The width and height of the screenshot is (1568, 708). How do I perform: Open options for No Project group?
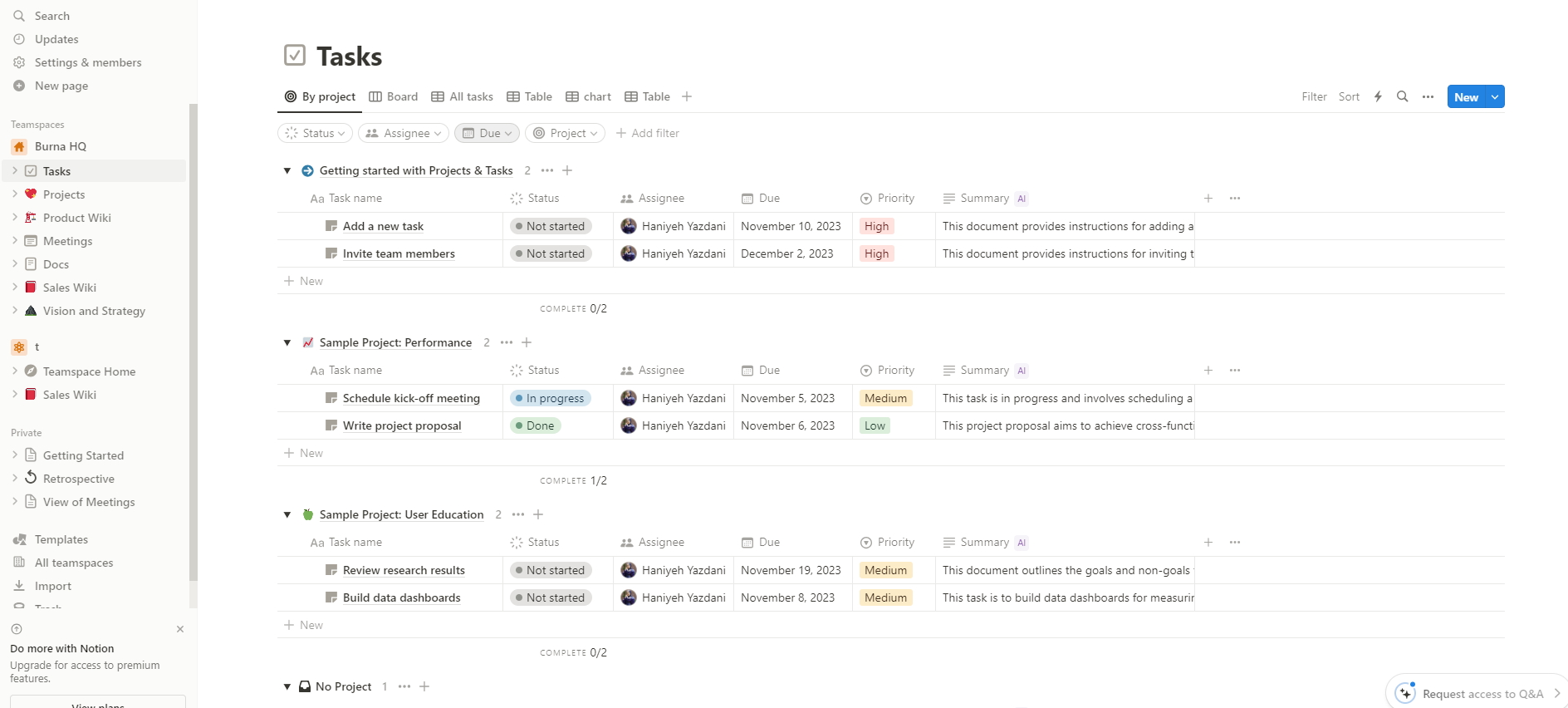404,686
